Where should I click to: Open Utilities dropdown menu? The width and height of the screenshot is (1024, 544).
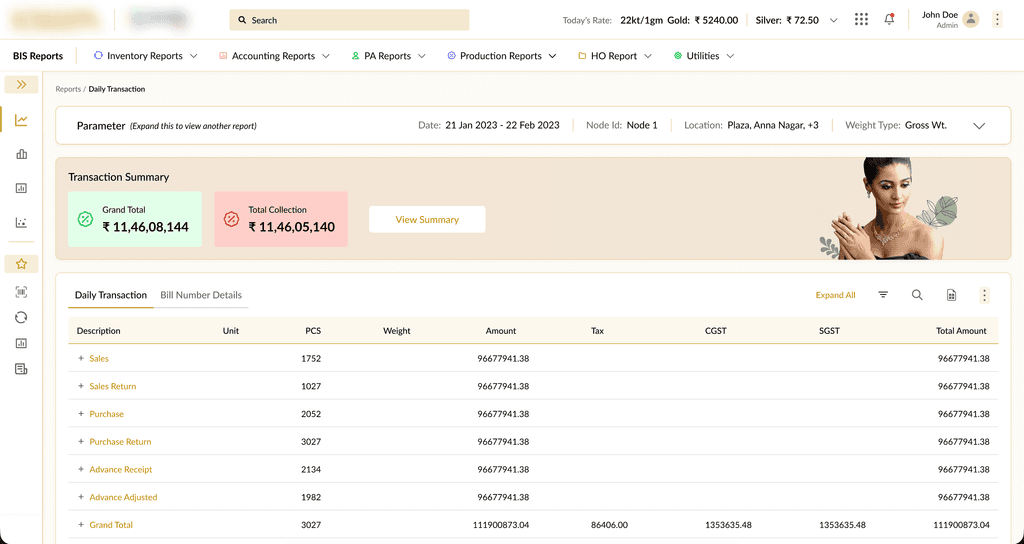(x=704, y=56)
